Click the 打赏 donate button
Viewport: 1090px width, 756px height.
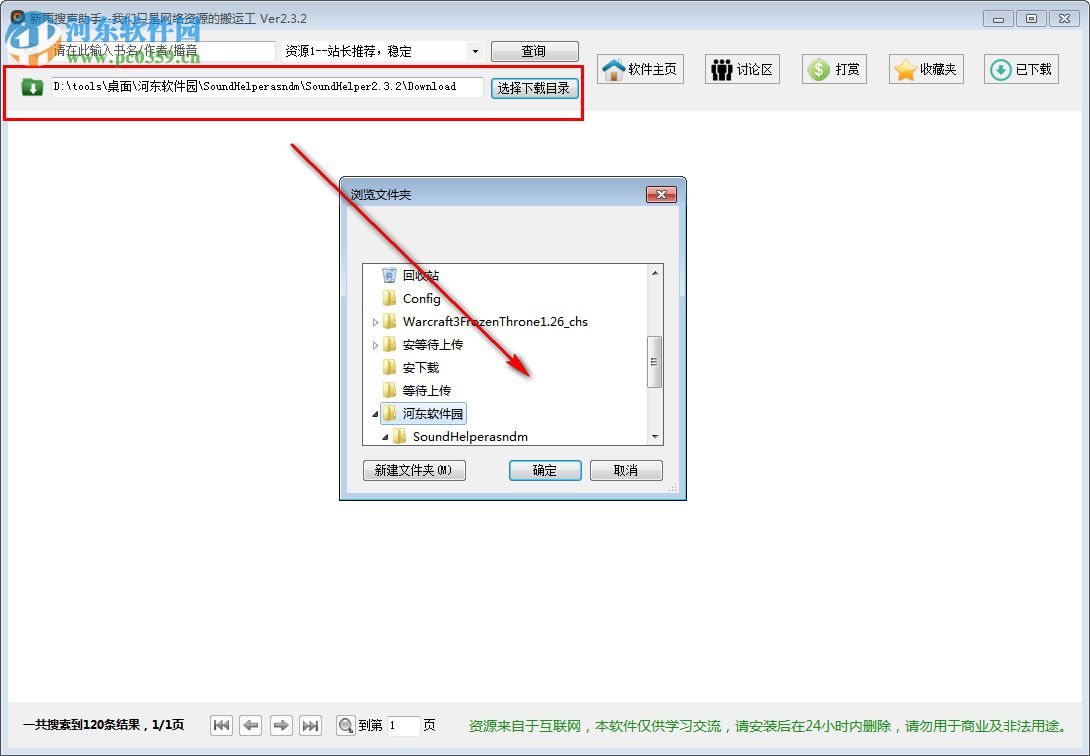[x=834, y=69]
